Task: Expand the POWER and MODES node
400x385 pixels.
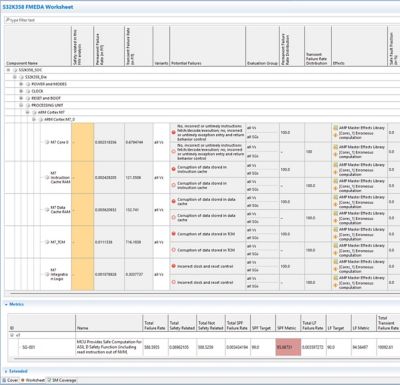Action: pyautogui.click(x=21, y=84)
